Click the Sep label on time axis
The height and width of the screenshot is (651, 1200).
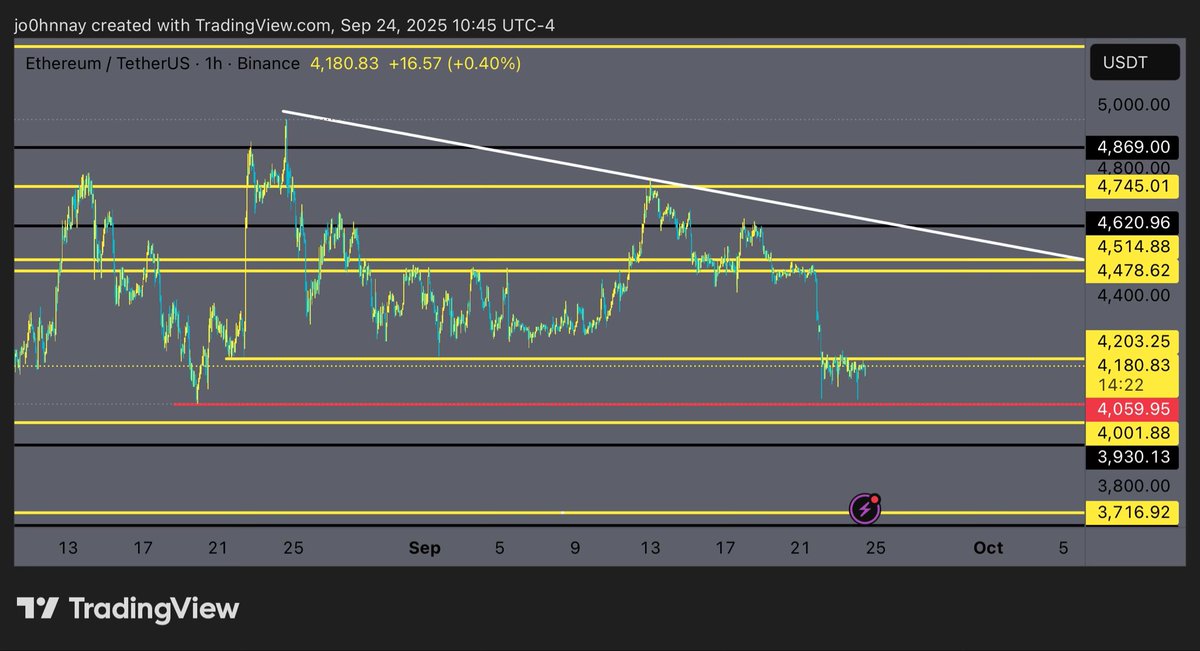click(x=424, y=548)
